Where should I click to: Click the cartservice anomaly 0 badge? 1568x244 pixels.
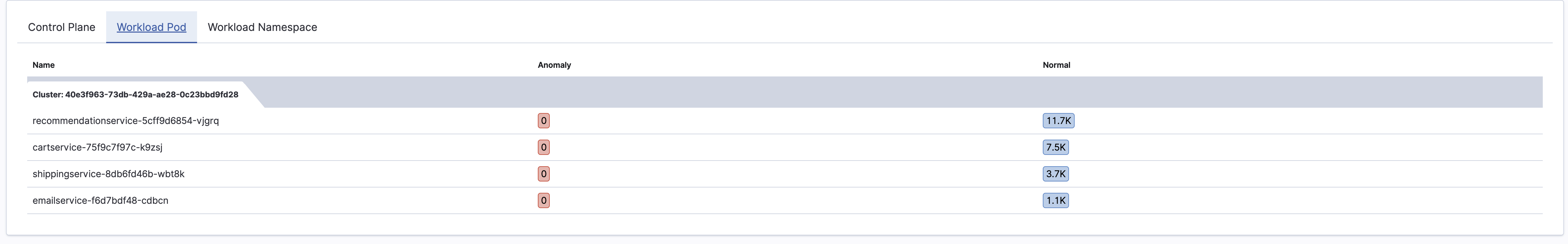click(x=543, y=147)
